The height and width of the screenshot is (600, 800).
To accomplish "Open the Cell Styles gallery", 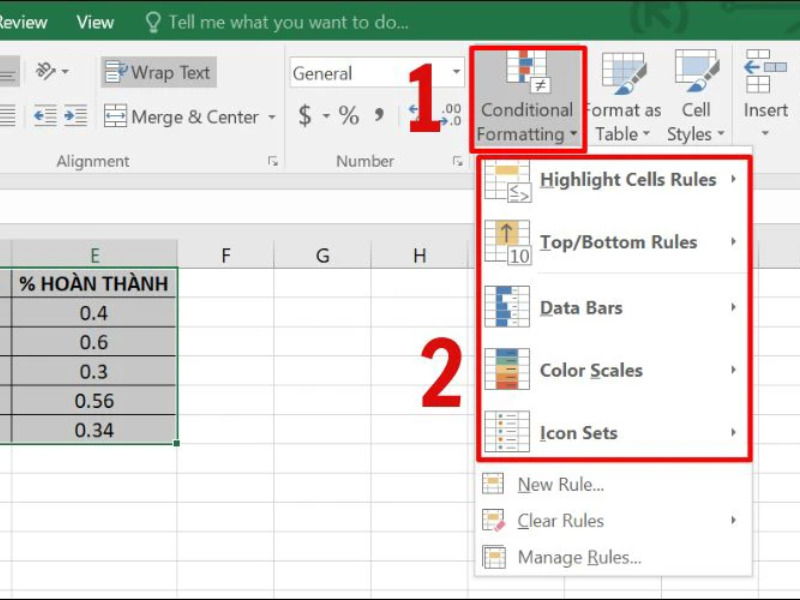I will pos(696,98).
